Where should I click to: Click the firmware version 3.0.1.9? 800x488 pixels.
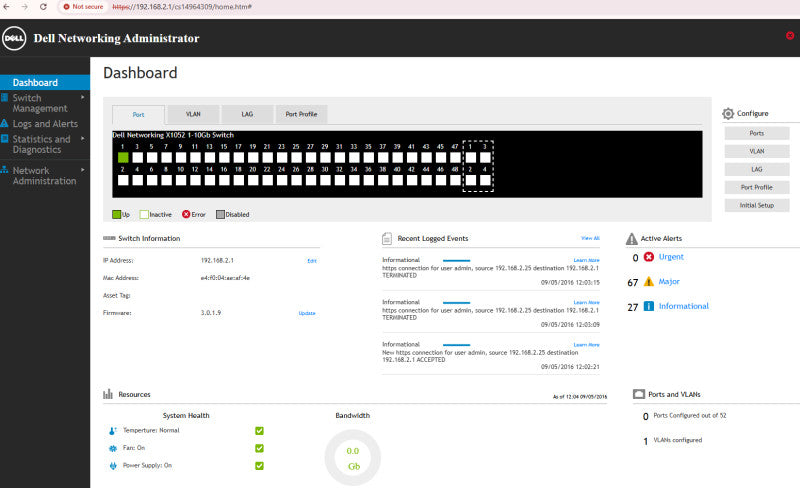point(211,313)
